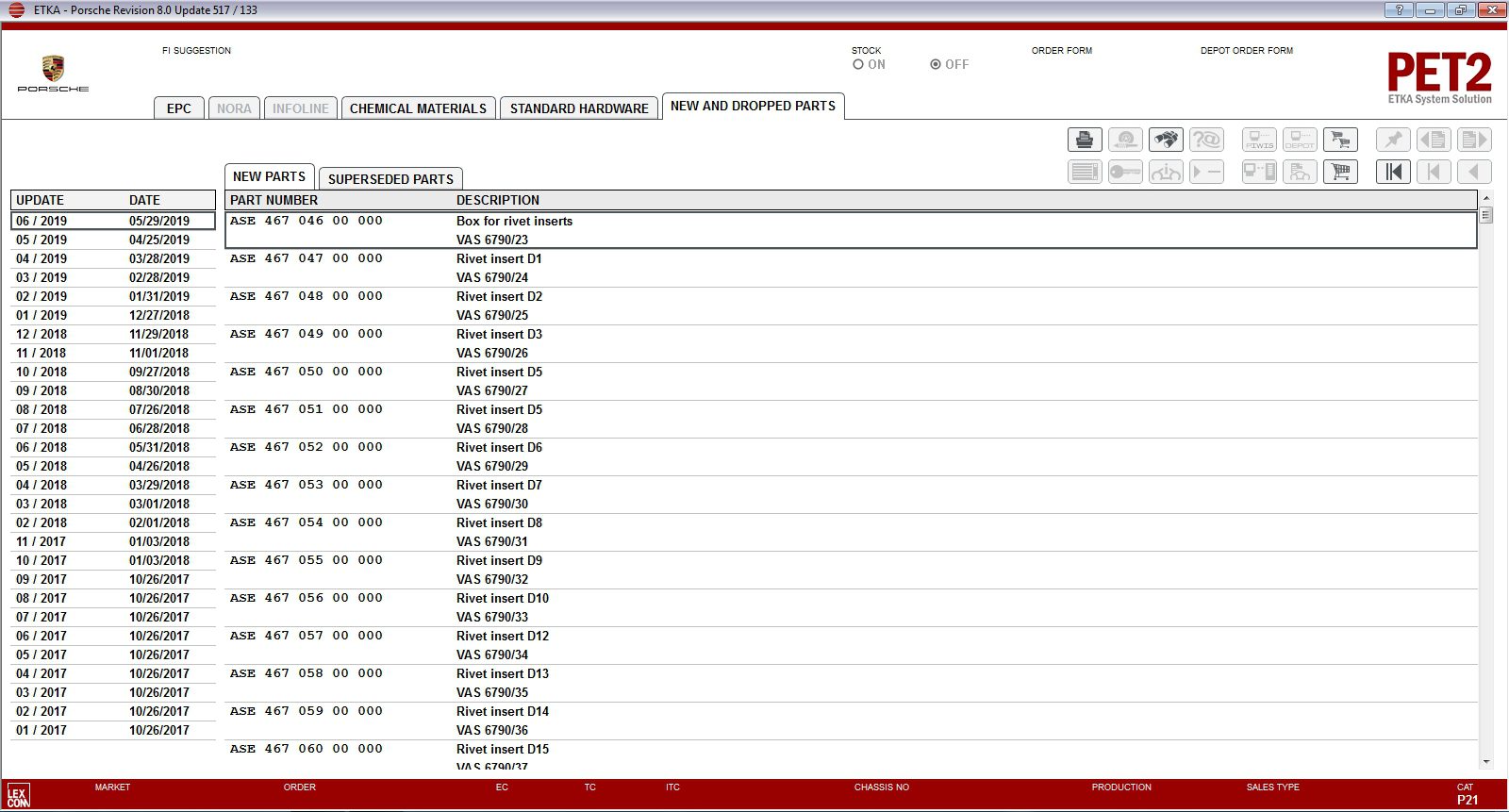The image size is (1509, 812).
Task: Select the NEW AND DROPPED PARTS tab
Action: [753, 107]
